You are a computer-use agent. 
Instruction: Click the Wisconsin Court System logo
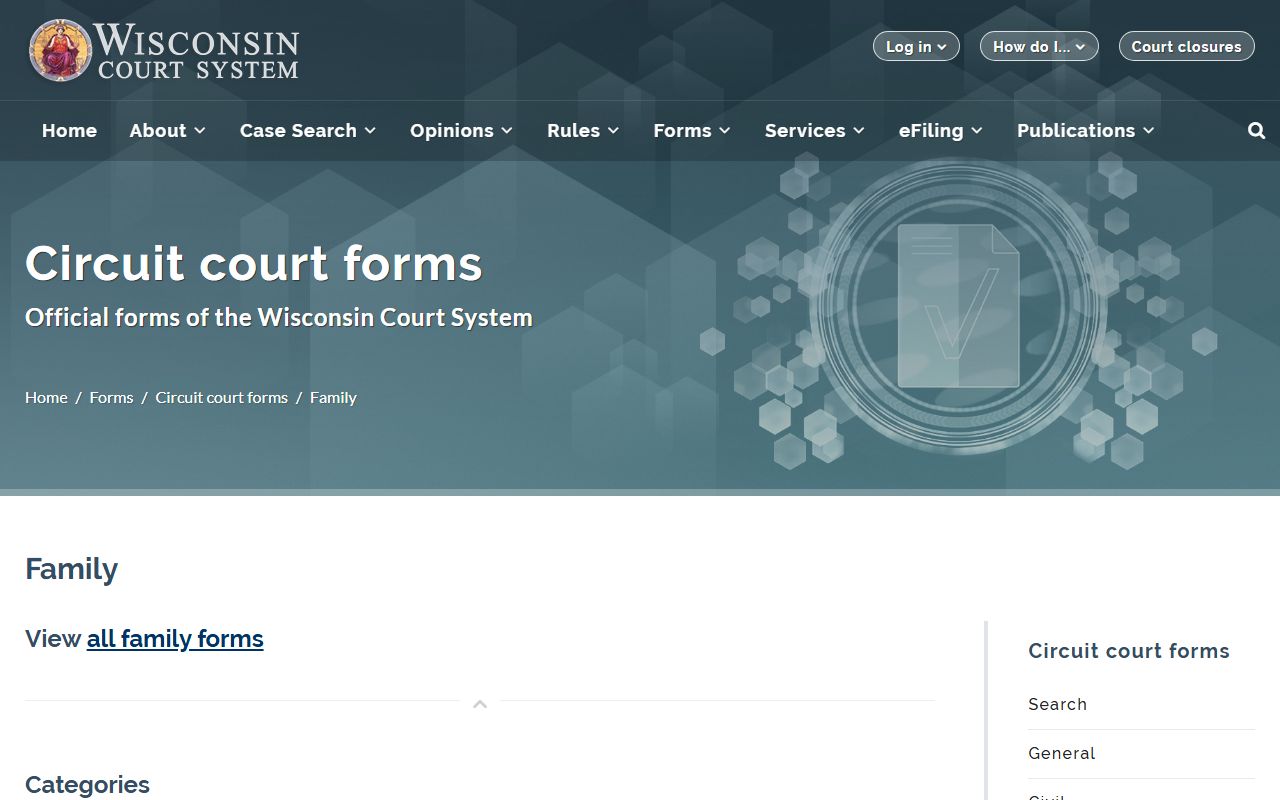pyautogui.click(x=164, y=50)
